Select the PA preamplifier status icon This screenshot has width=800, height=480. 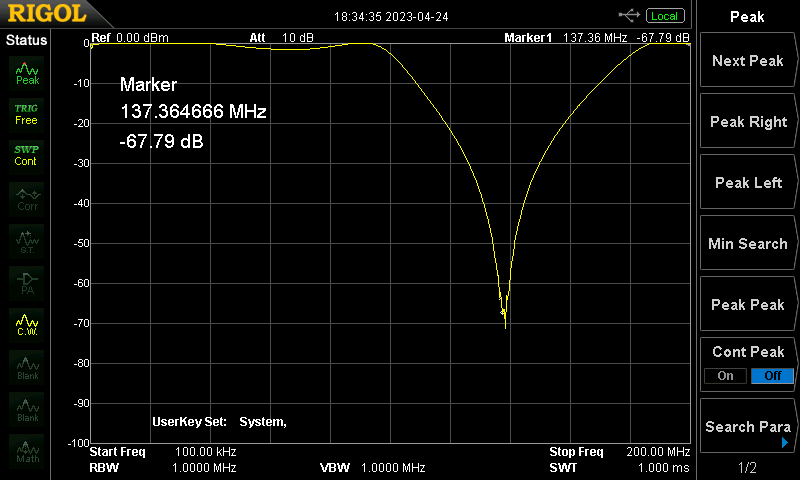tap(27, 282)
